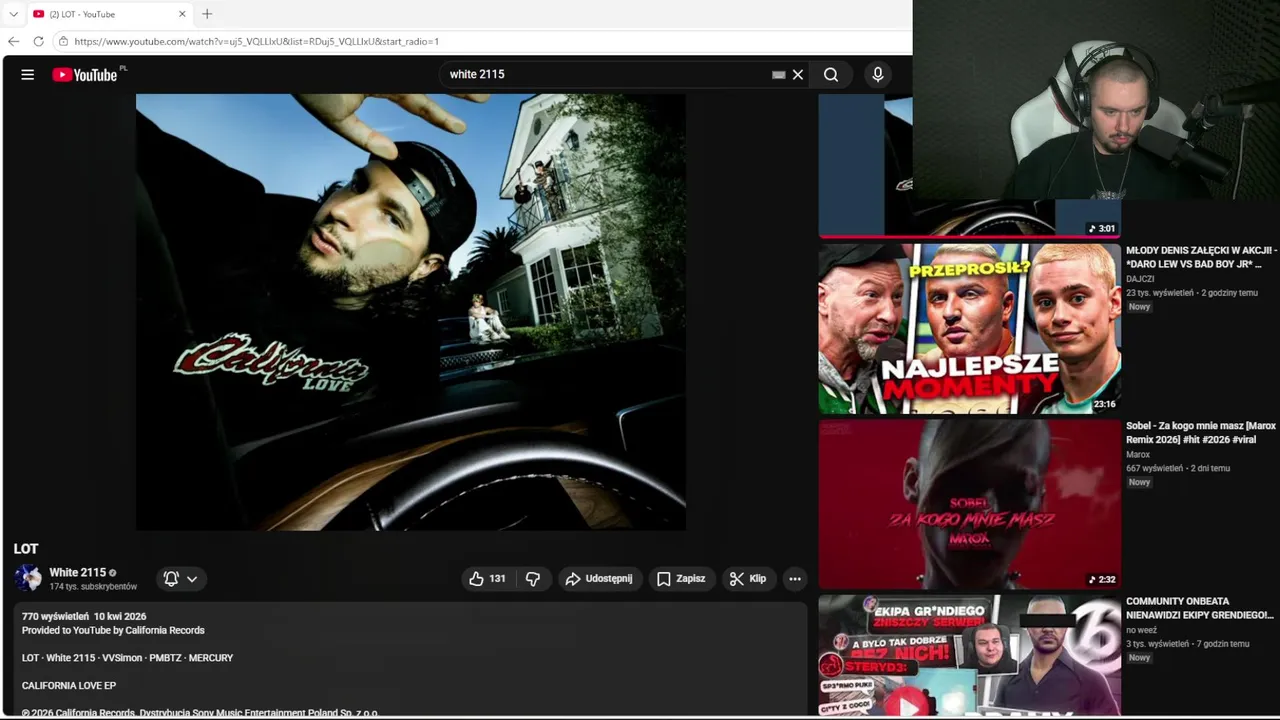Go back with the browser back arrow
This screenshot has width=1280, height=720.
pos(13,41)
